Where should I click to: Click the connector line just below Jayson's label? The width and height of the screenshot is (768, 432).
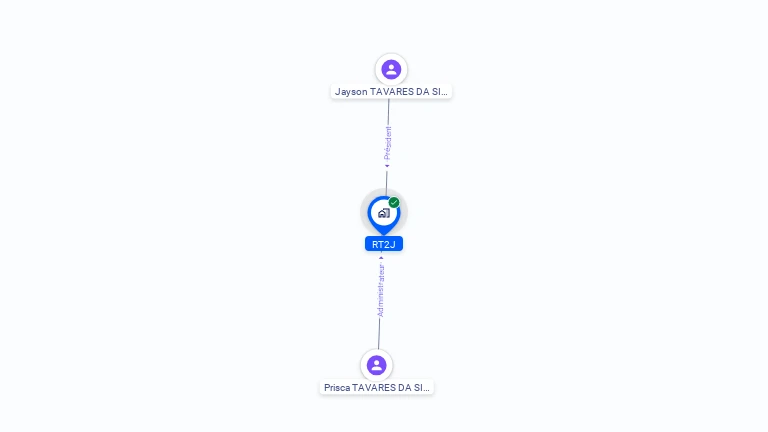[388, 112]
